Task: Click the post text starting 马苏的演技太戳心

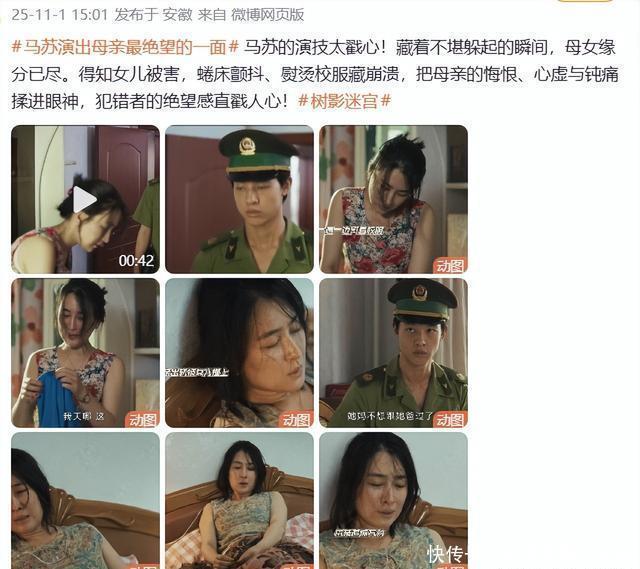Action: click(x=314, y=75)
